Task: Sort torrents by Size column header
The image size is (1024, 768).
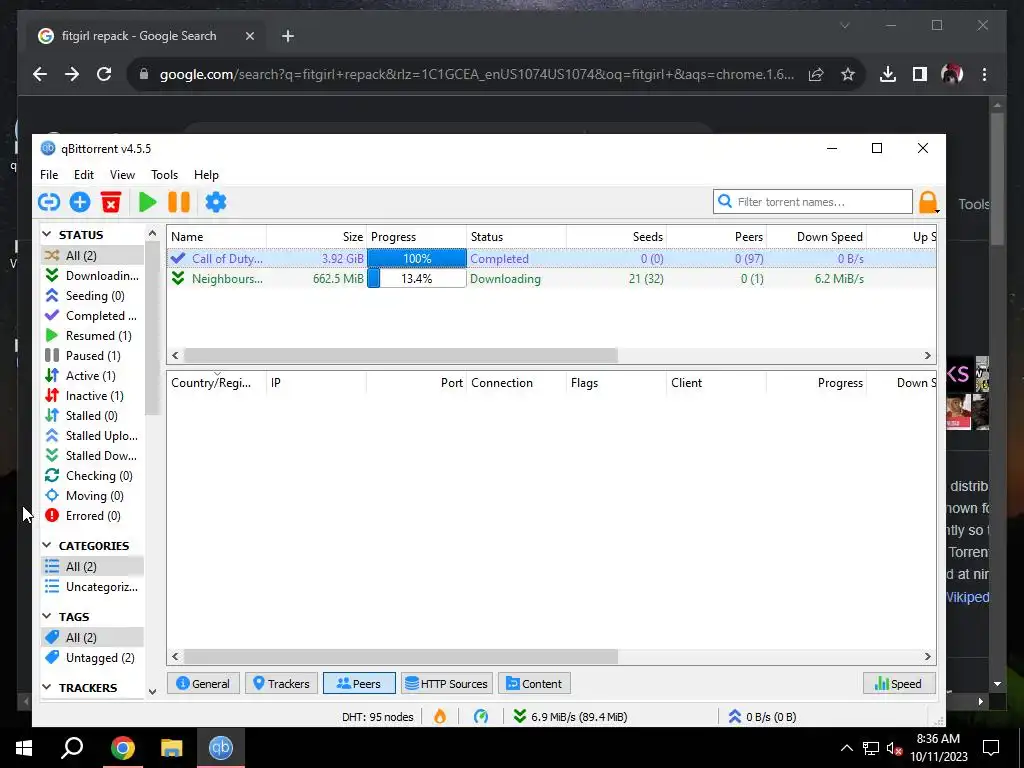Action: [316, 236]
